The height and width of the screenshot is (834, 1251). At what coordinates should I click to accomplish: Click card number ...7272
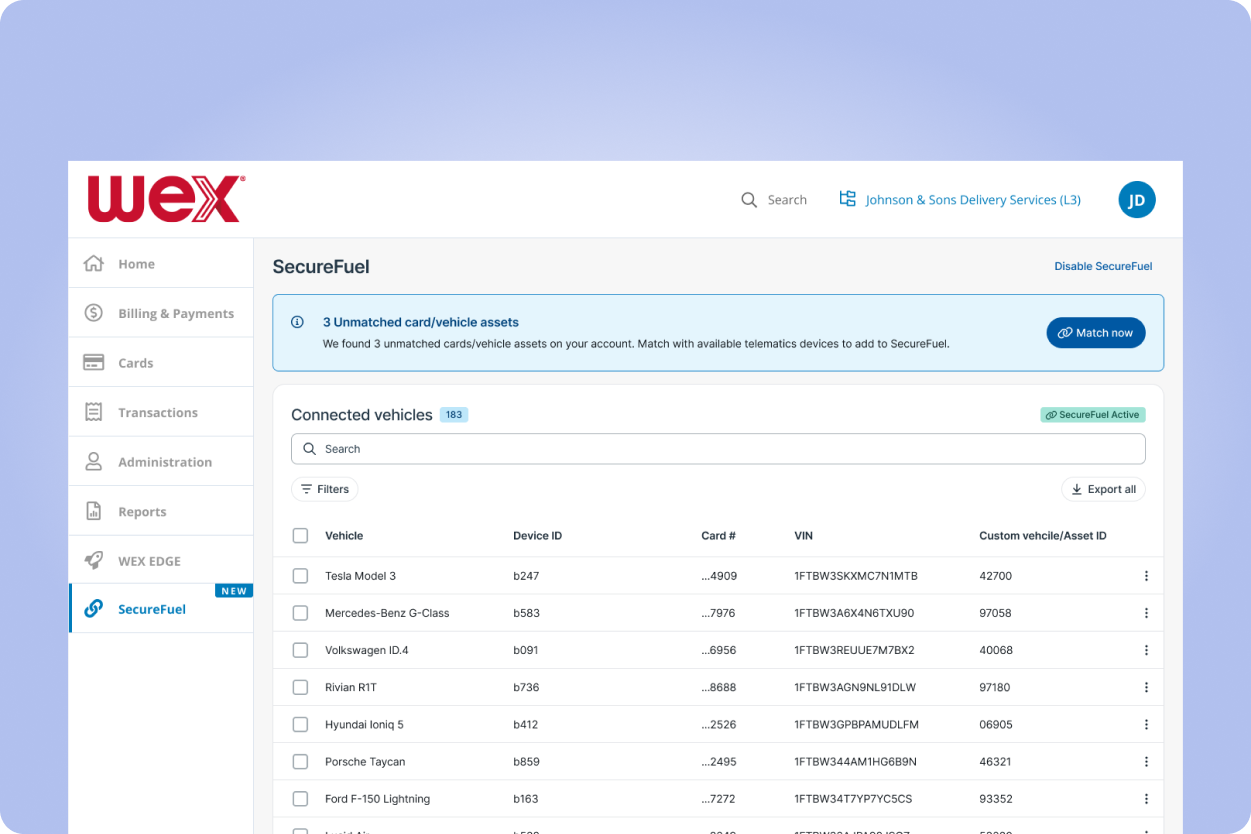point(719,799)
